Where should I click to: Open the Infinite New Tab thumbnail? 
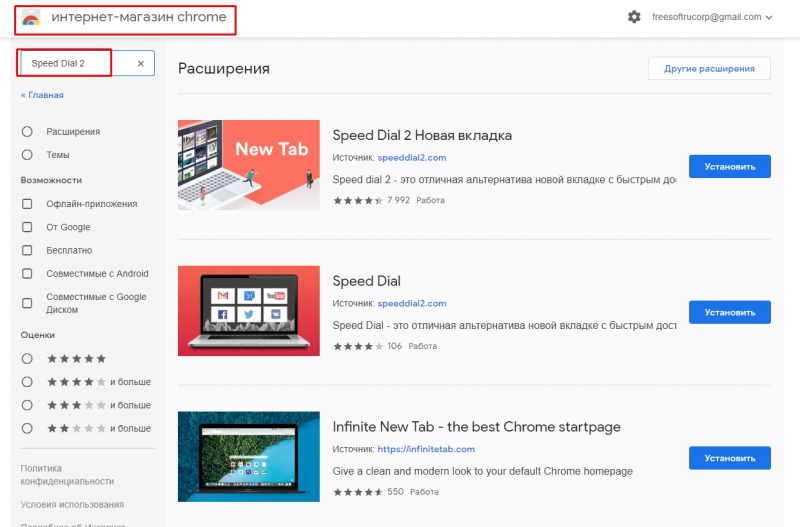point(249,457)
